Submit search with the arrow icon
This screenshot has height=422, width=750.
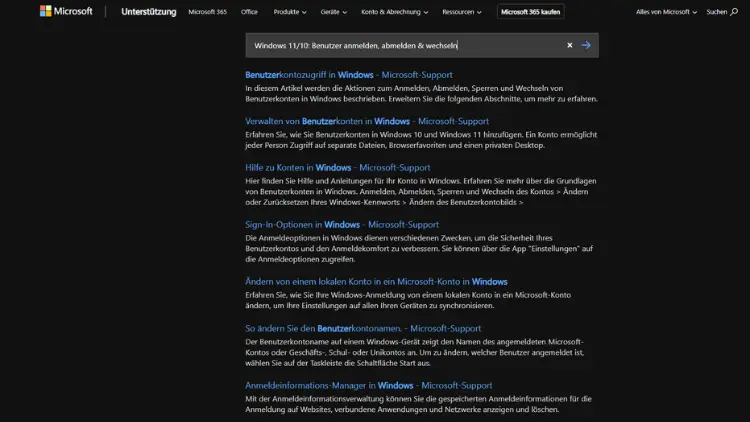point(586,45)
